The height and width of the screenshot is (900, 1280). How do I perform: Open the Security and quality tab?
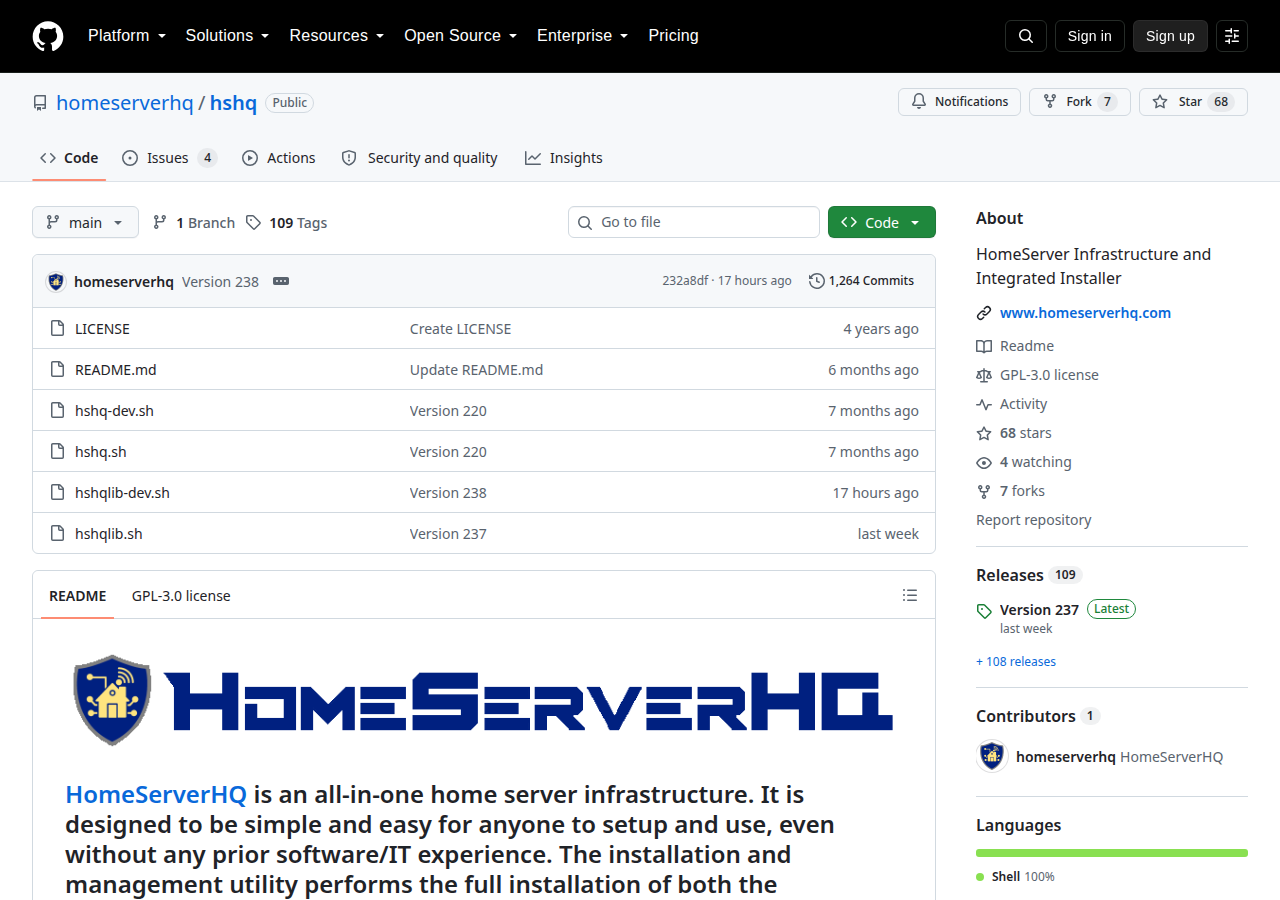coord(419,158)
